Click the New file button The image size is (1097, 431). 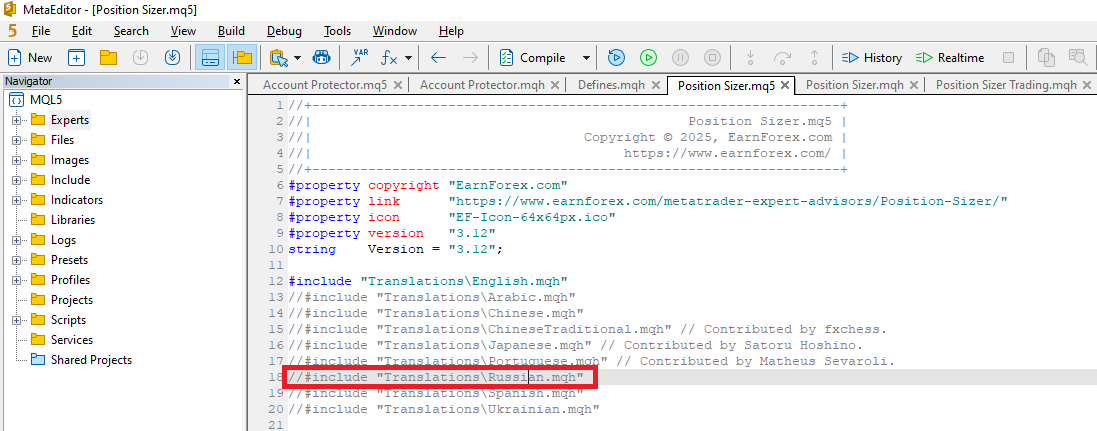(x=30, y=57)
